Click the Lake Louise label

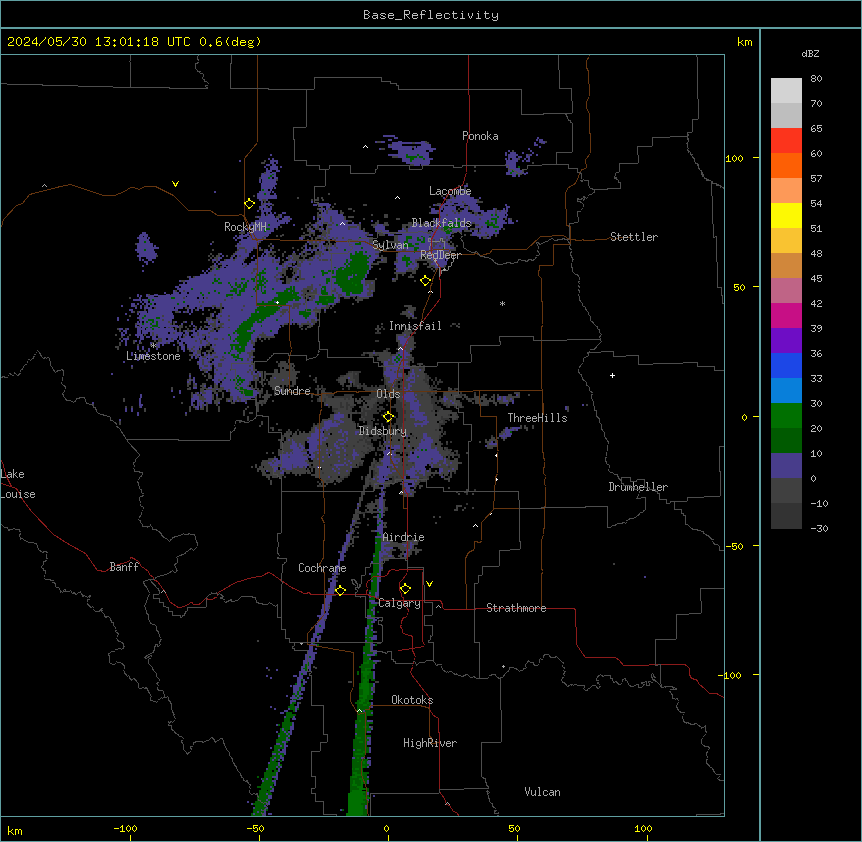(x=18, y=484)
